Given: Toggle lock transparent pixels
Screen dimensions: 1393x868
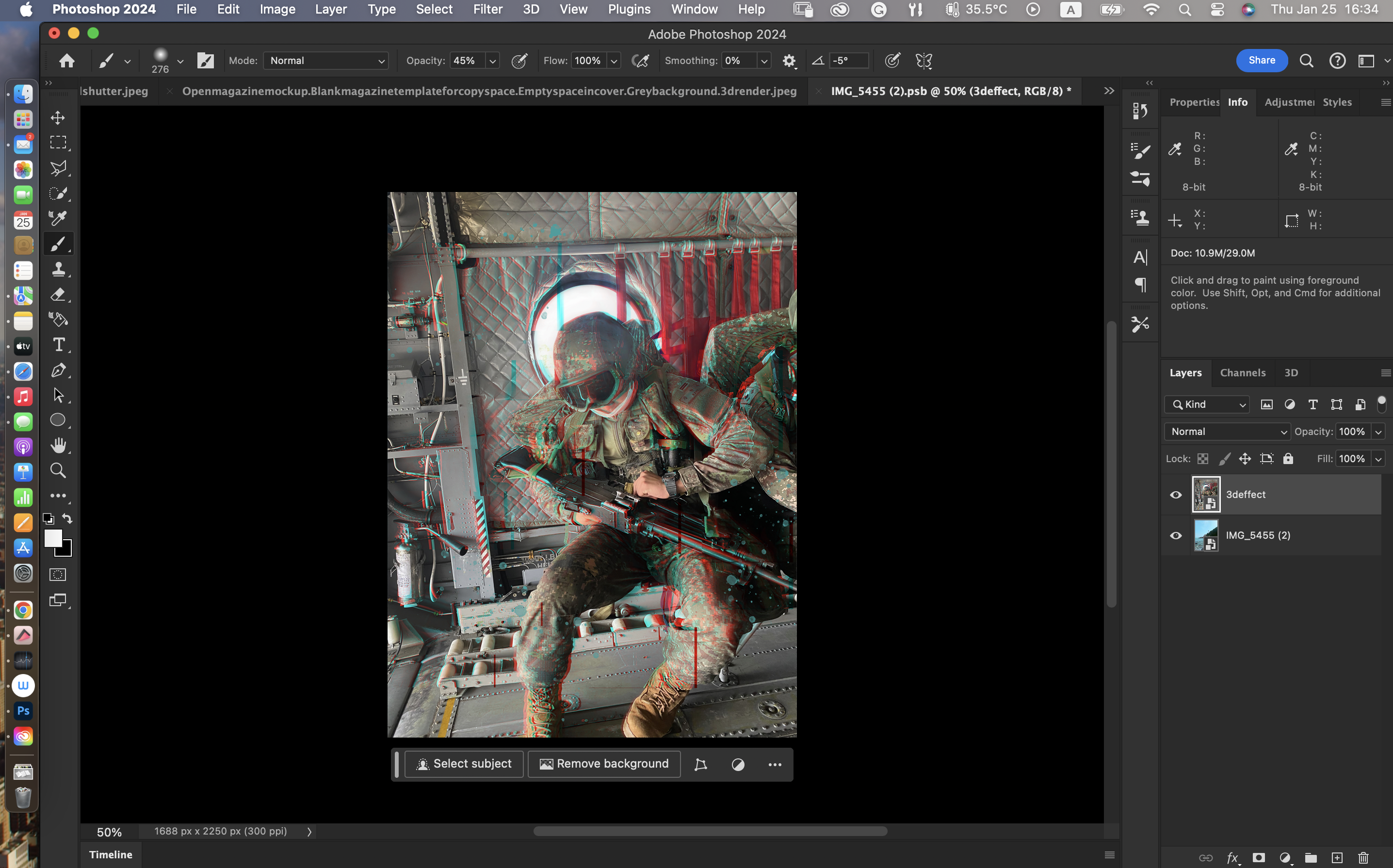Looking at the screenshot, I should [x=1202, y=459].
